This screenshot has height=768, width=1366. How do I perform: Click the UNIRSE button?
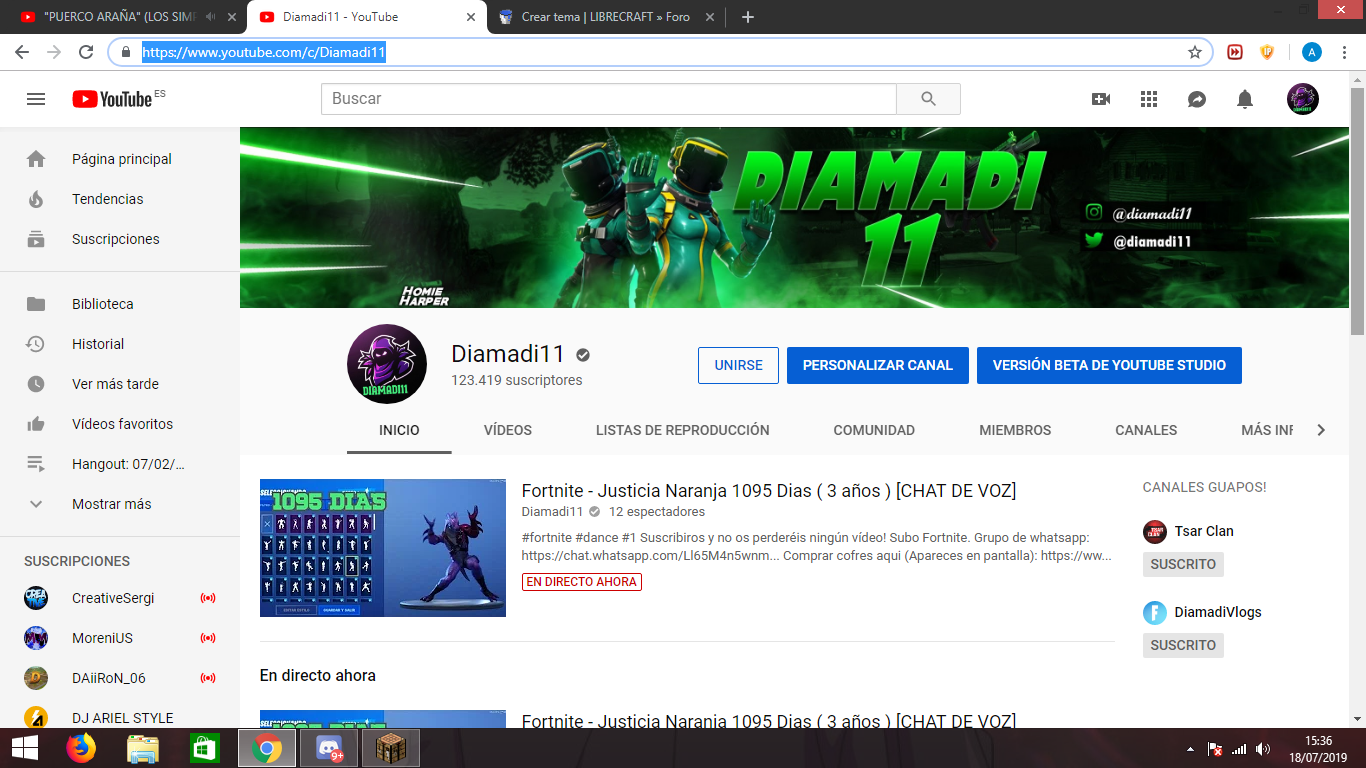(x=738, y=365)
